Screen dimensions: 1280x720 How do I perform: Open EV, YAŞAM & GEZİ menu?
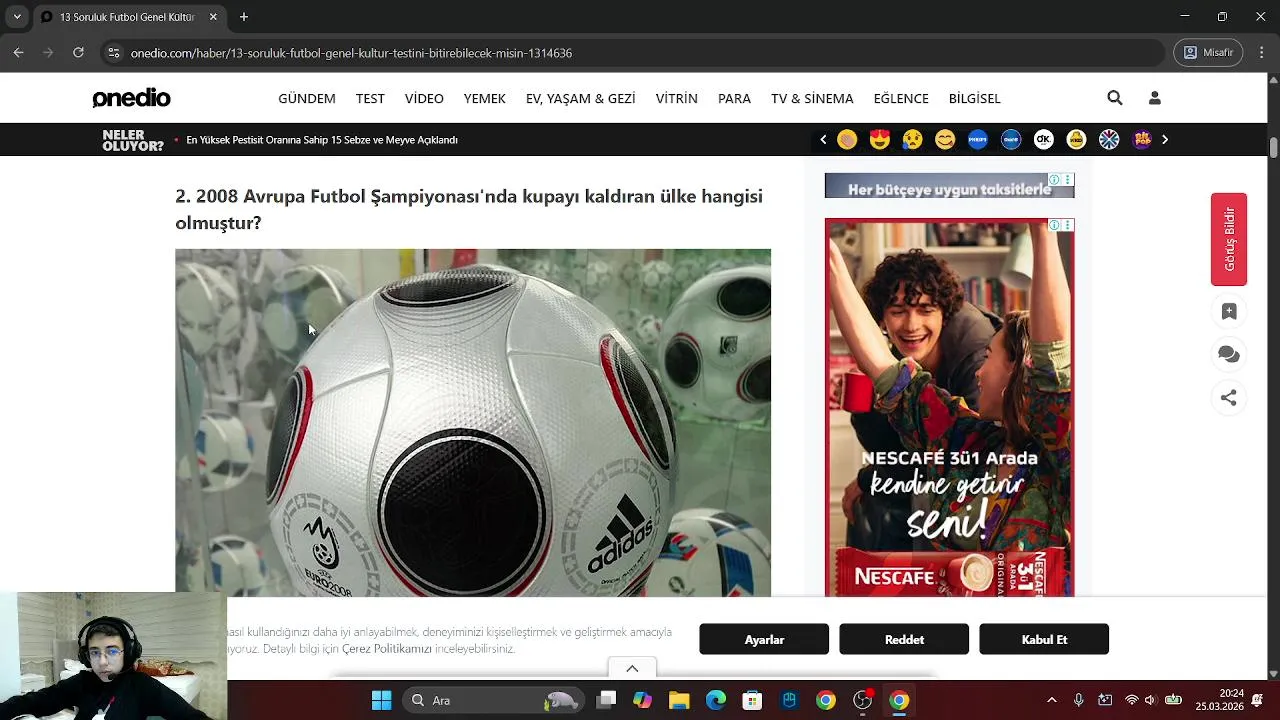click(x=581, y=98)
